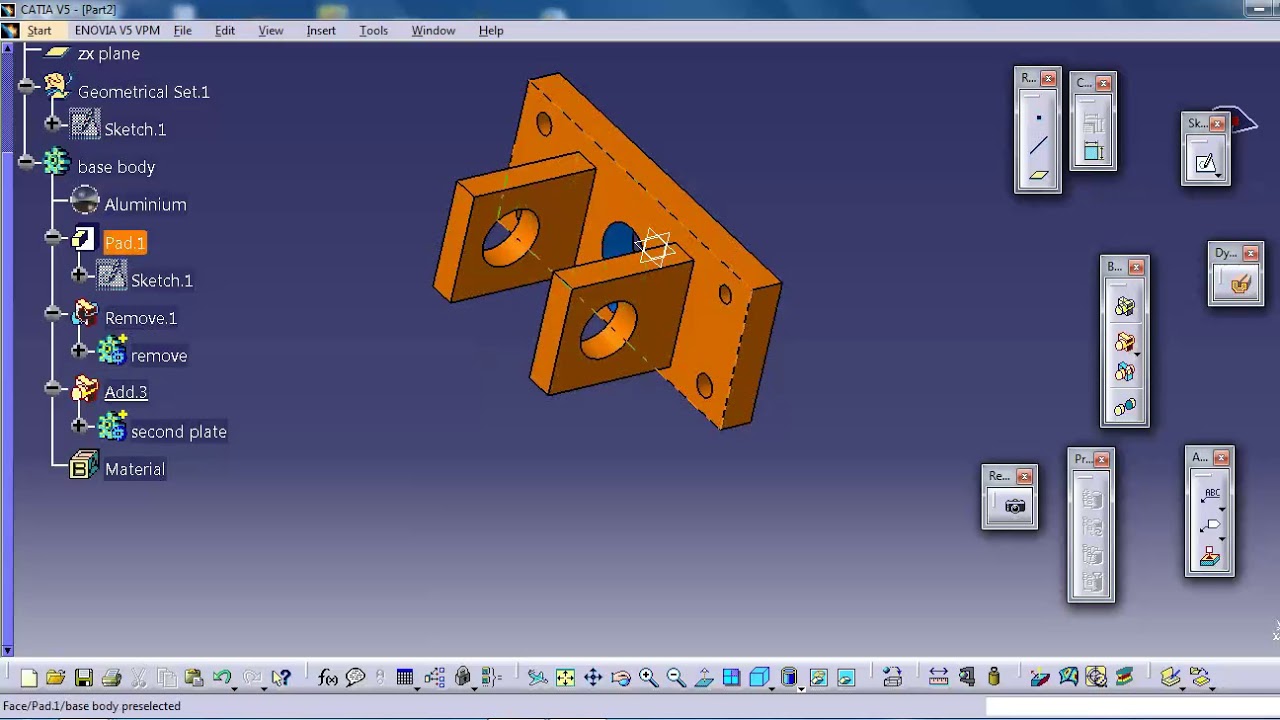
Task: Click the Zoom Out magnifier
Action: (676, 678)
